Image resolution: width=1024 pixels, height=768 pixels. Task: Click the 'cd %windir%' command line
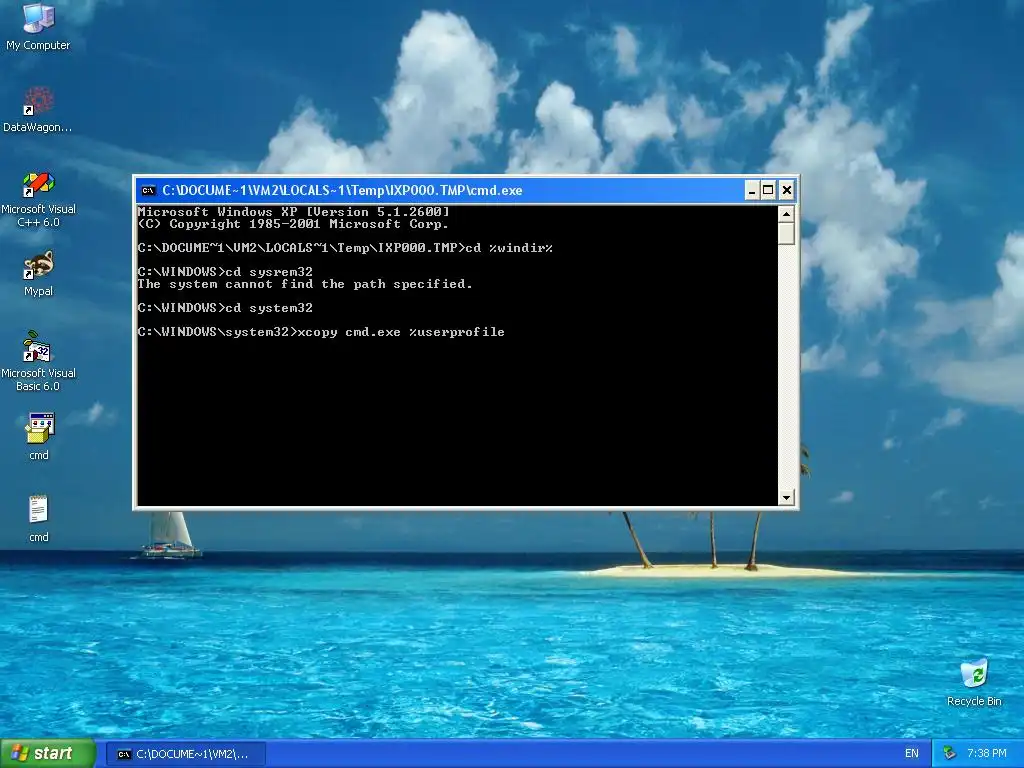[x=345, y=248]
